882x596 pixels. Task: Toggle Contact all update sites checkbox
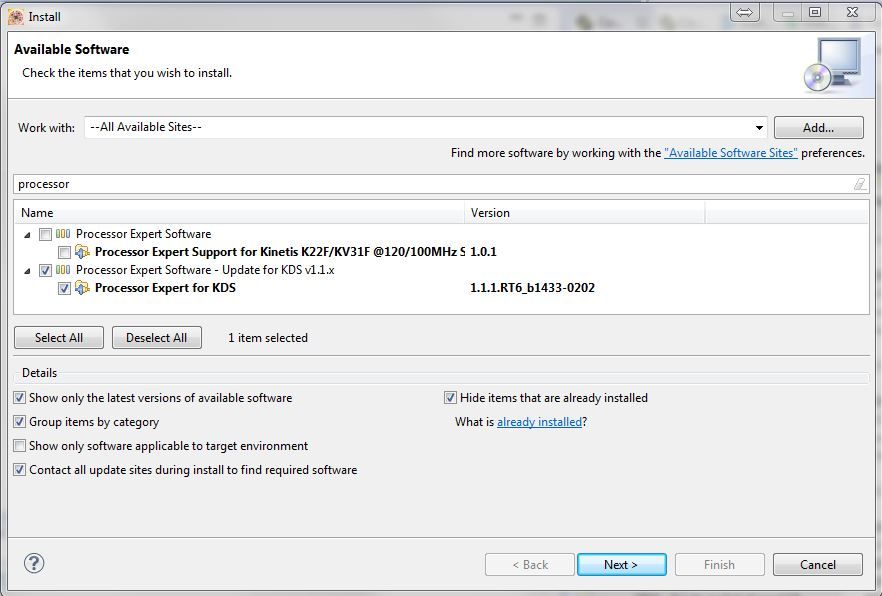[20, 469]
